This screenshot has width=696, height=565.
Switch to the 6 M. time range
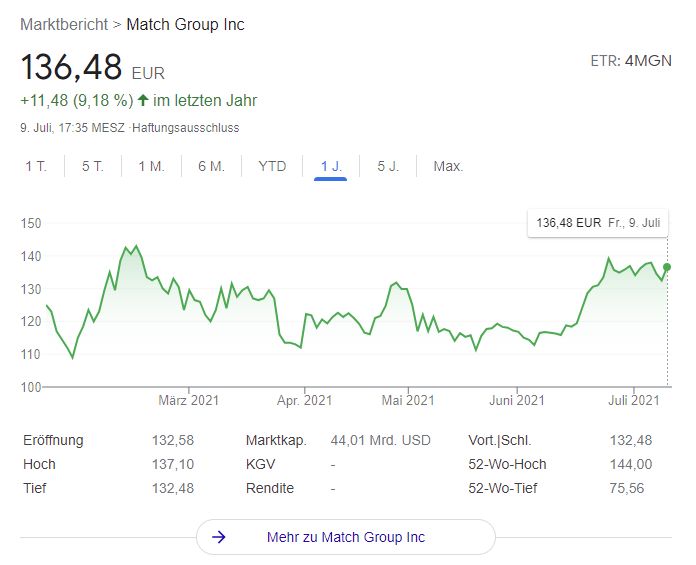tap(211, 166)
